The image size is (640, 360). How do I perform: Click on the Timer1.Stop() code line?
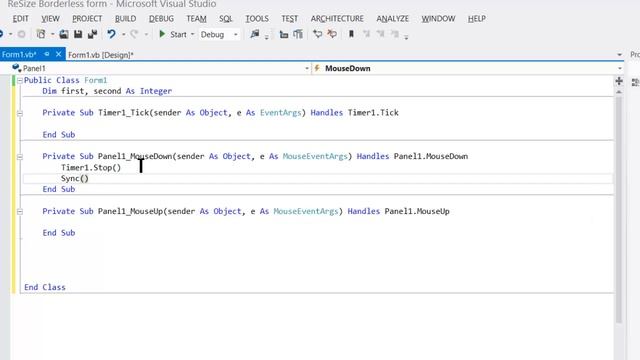click(91, 167)
